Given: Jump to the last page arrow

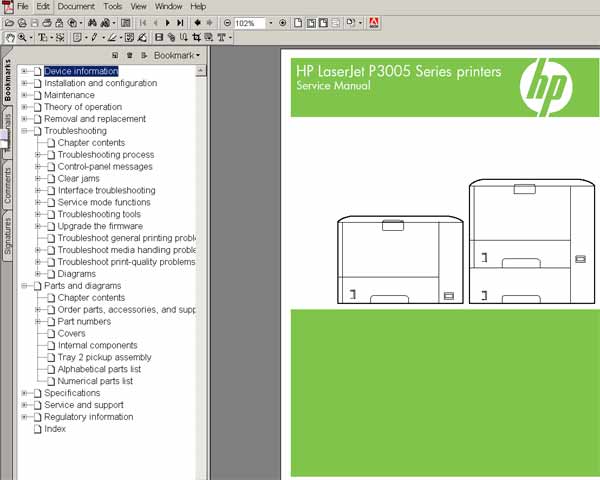Looking at the screenshot, I should coord(180,23).
